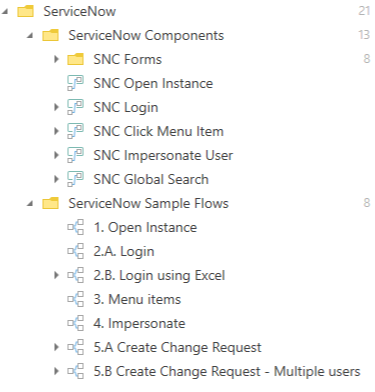Screen dimensions: 375x392
Task: Click the 3. Menu items flow icon
Action: 76,299
